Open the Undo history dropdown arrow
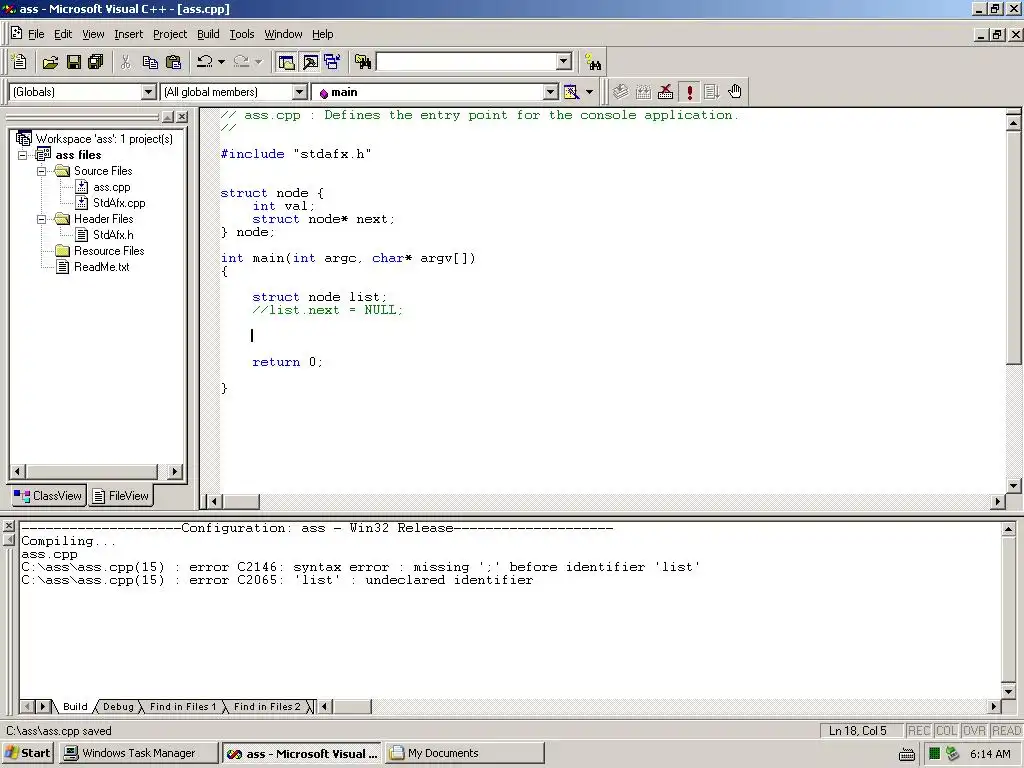 pyautogui.click(x=221, y=62)
